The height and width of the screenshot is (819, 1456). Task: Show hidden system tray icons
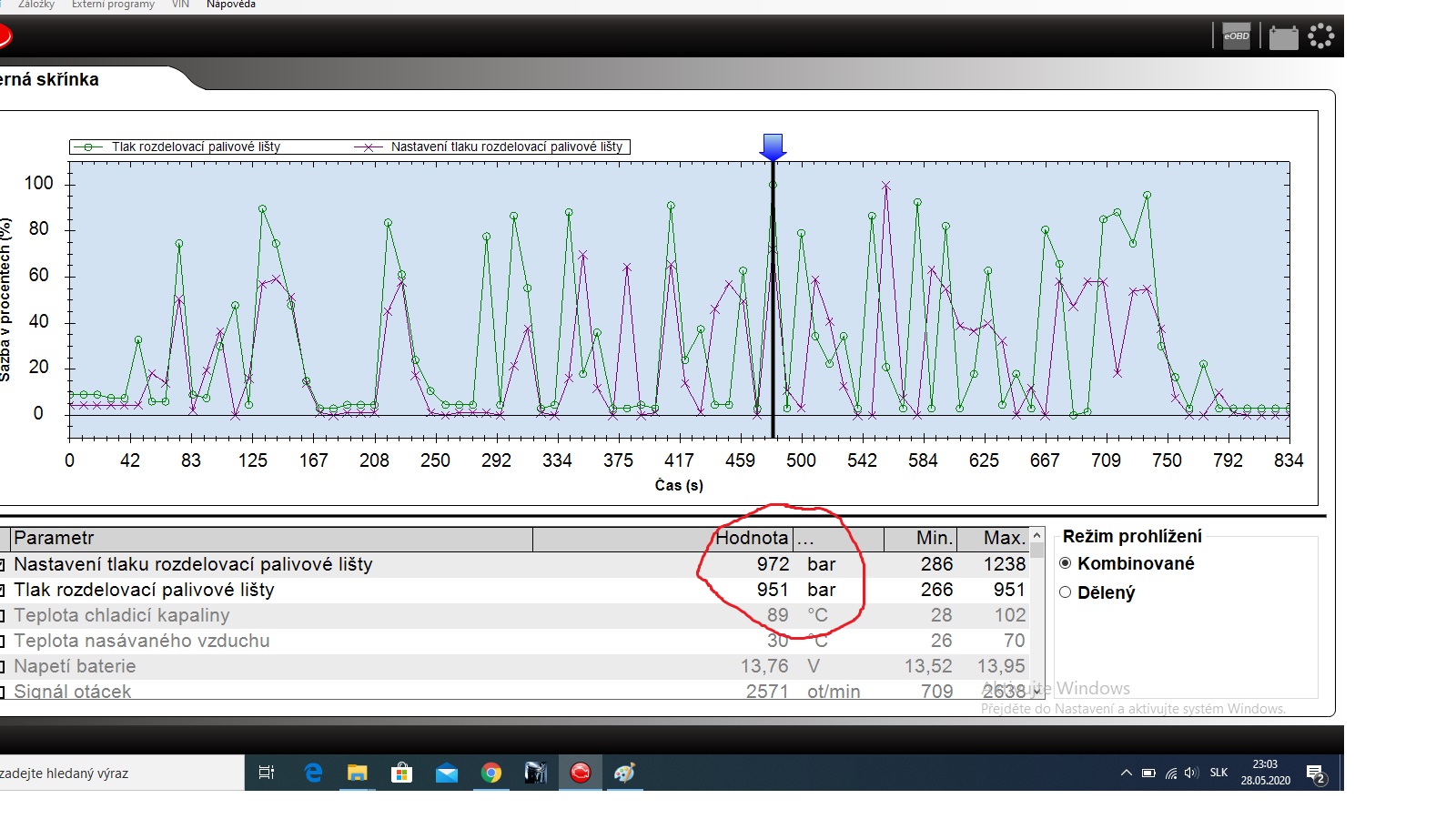click(x=1126, y=773)
